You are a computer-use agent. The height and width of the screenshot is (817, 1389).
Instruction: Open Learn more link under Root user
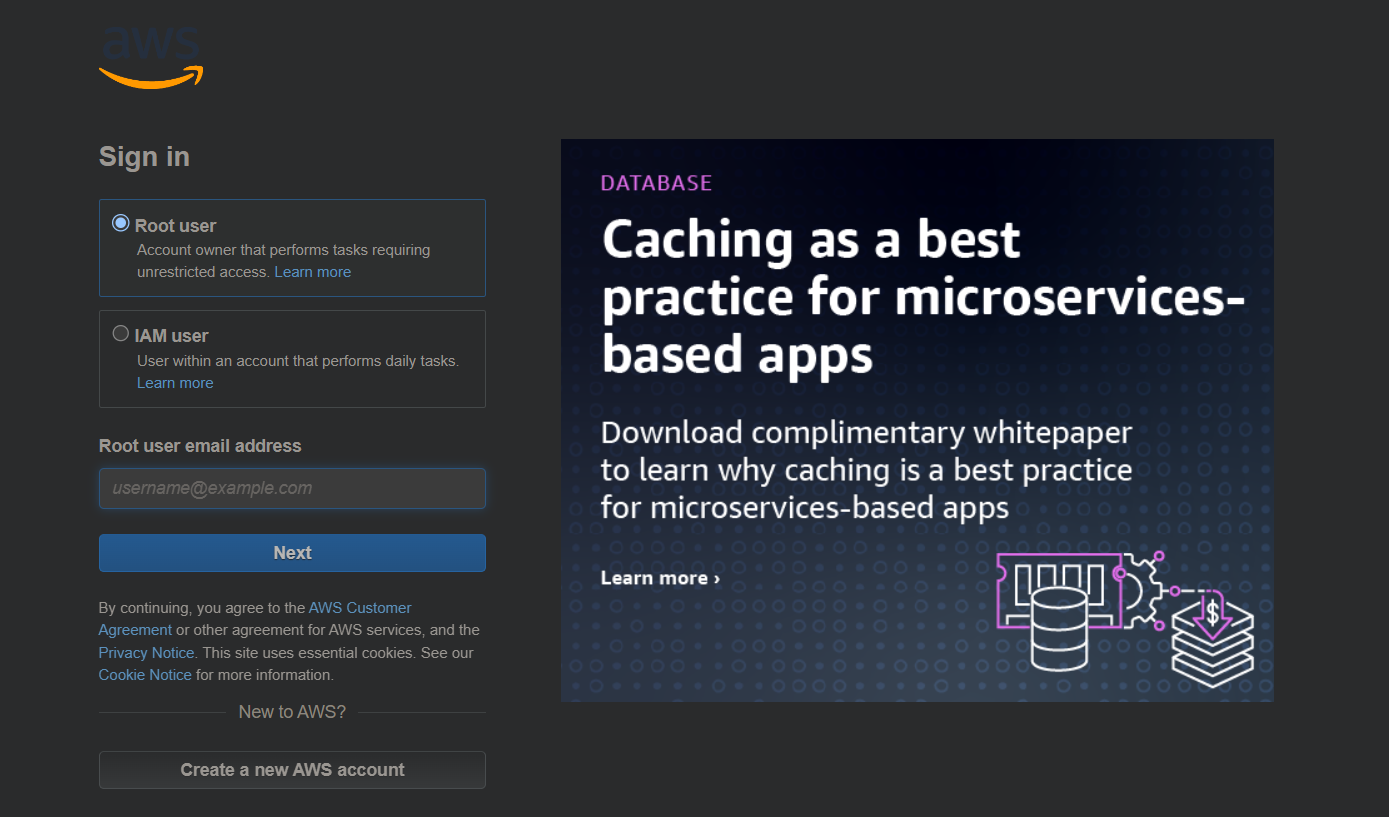click(x=313, y=272)
